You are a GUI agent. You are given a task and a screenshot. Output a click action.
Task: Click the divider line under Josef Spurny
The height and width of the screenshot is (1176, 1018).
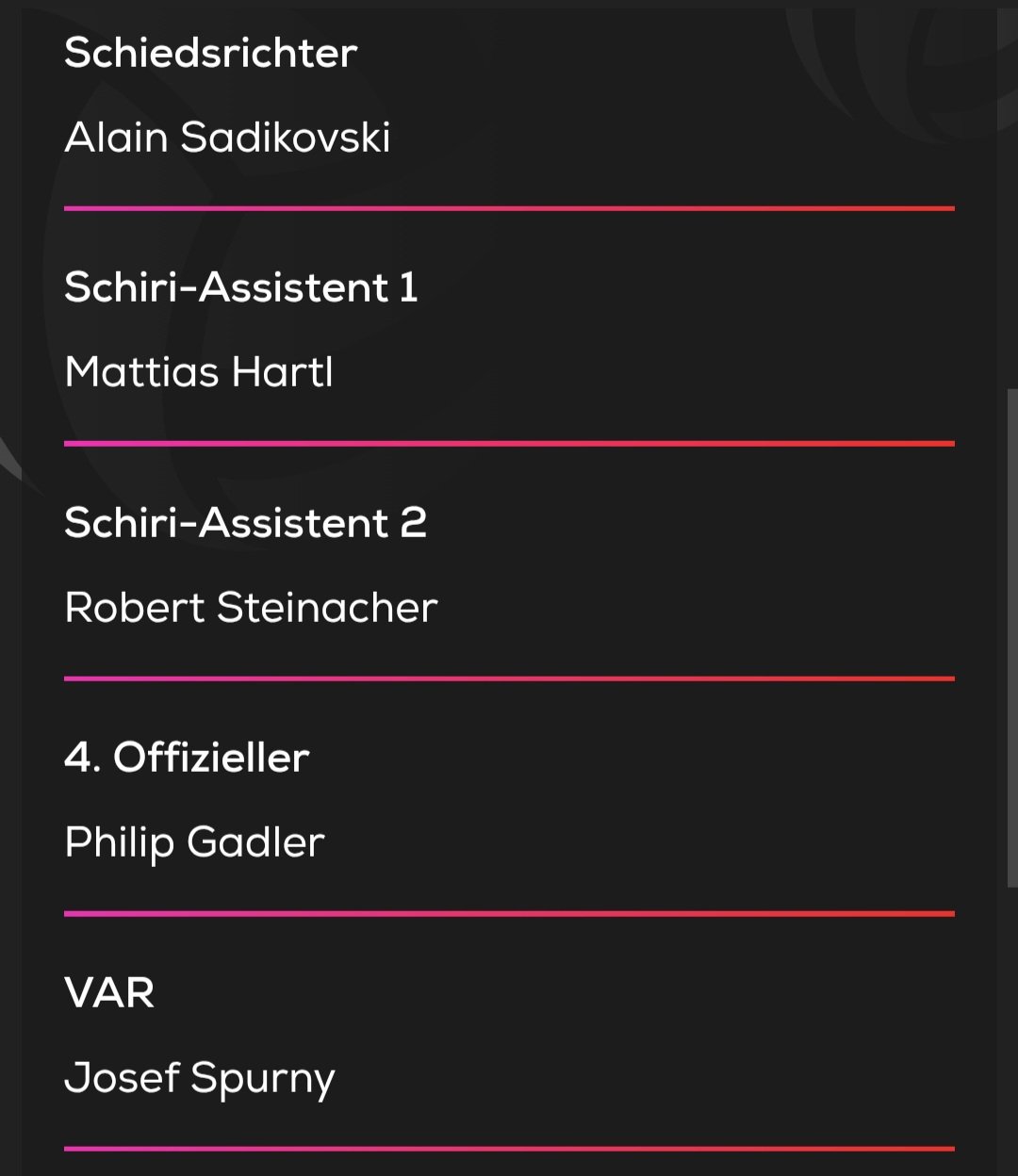click(509, 1149)
